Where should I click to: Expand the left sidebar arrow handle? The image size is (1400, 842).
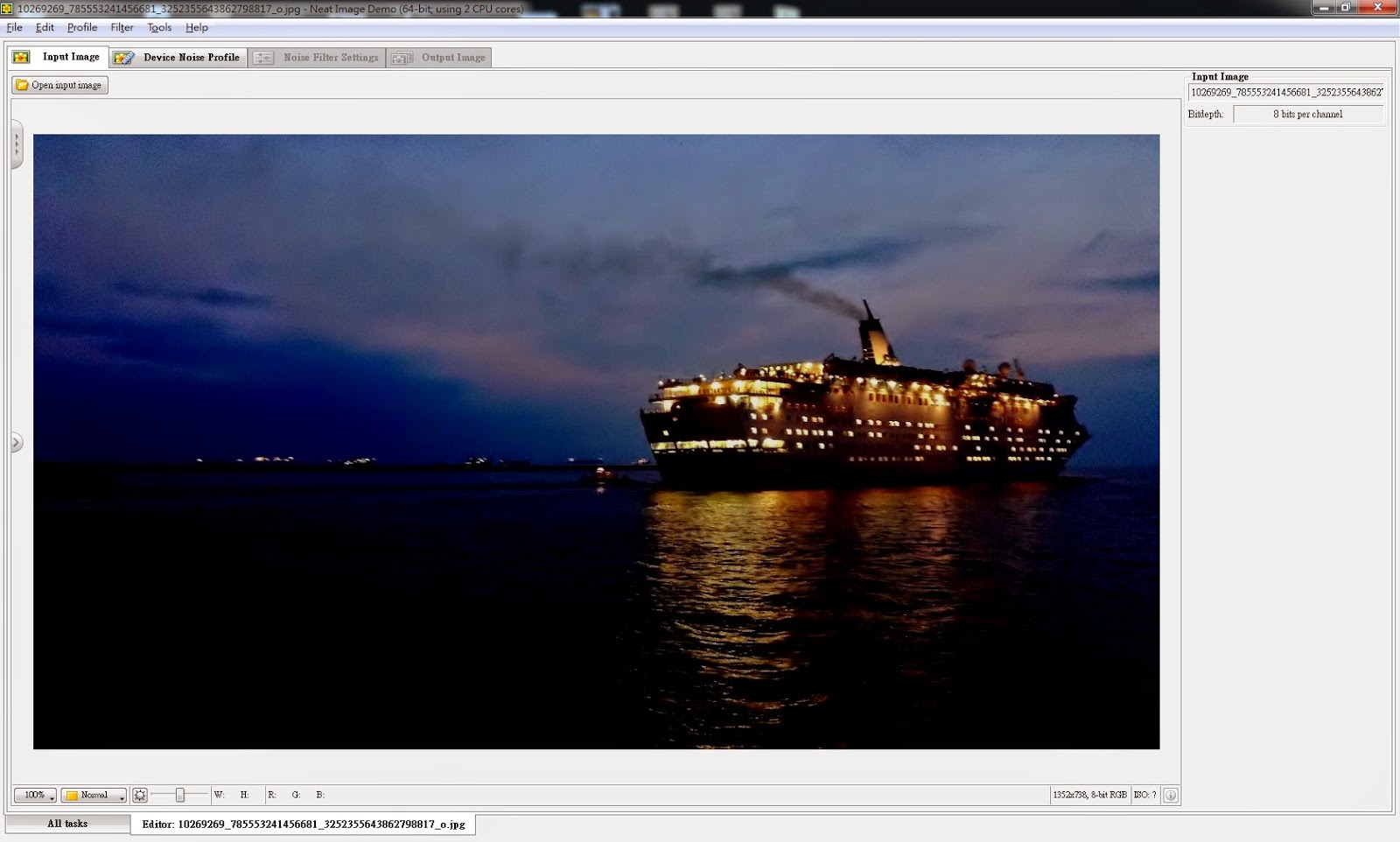(17, 443)
